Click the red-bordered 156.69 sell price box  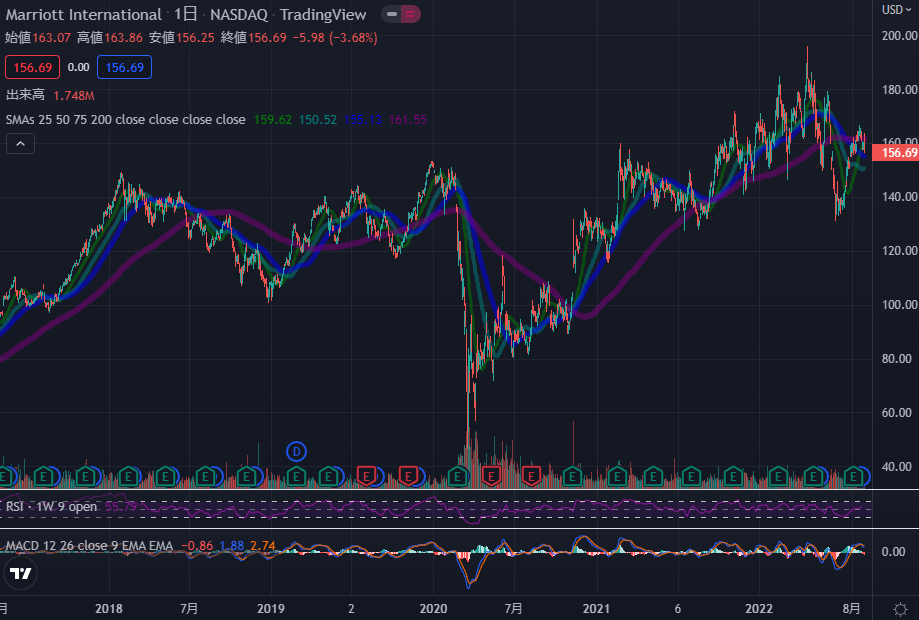point(33,67)
